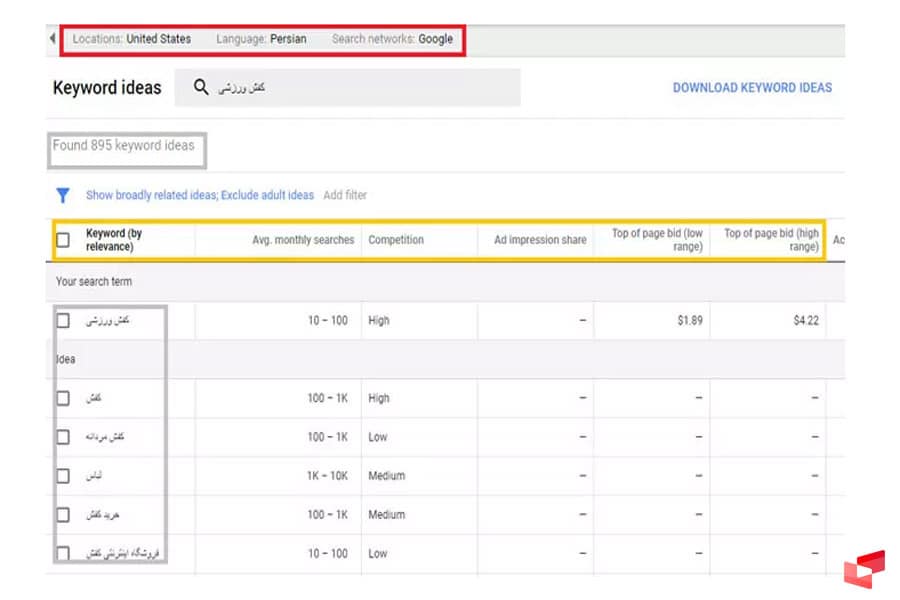
Task: Mark the checkbox beside خرید کفش
Action: tap(63, 515)
